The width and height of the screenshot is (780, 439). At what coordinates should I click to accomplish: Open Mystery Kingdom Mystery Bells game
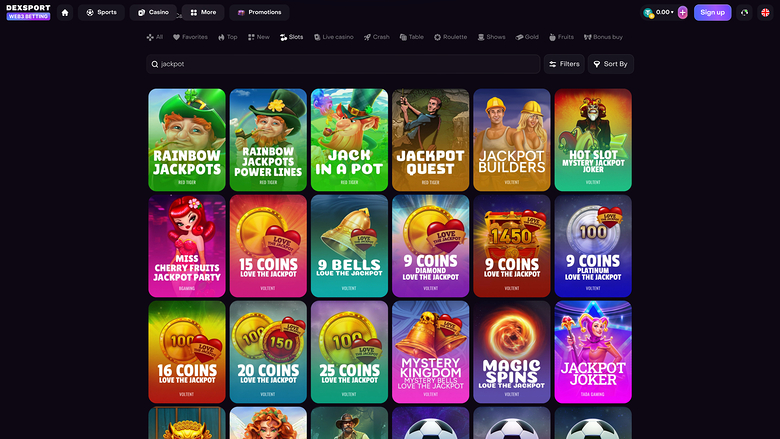430,352
